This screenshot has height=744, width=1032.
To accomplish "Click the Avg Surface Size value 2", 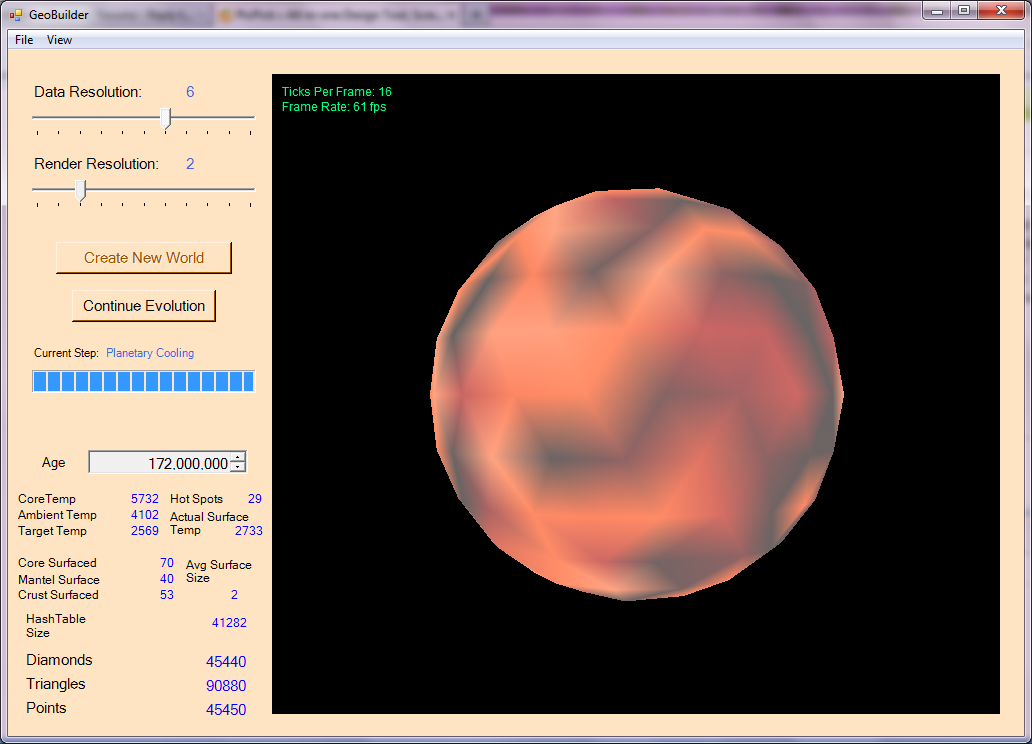I will [234, 595].
